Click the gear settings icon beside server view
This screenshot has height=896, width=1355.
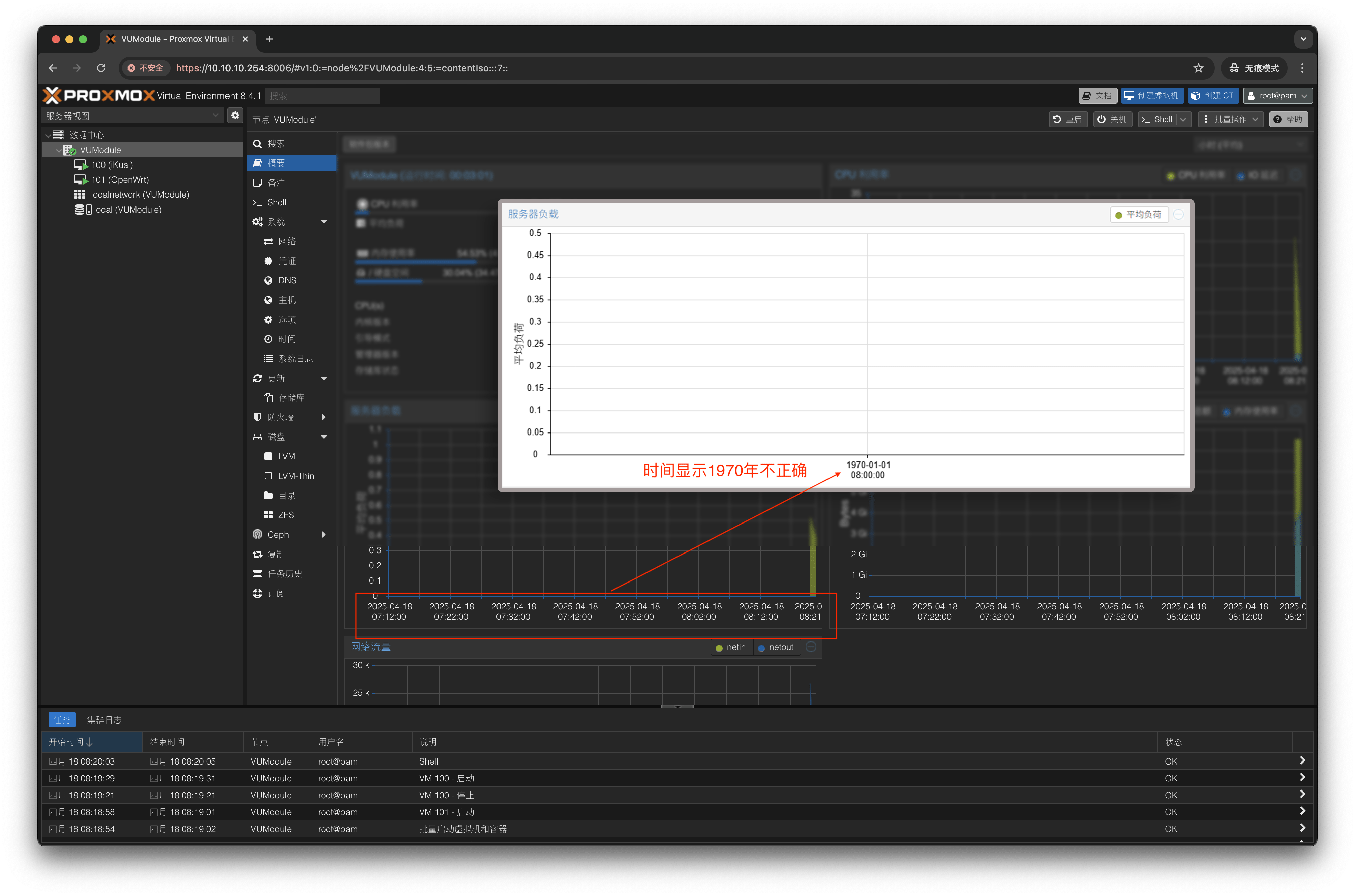[235, 115]
